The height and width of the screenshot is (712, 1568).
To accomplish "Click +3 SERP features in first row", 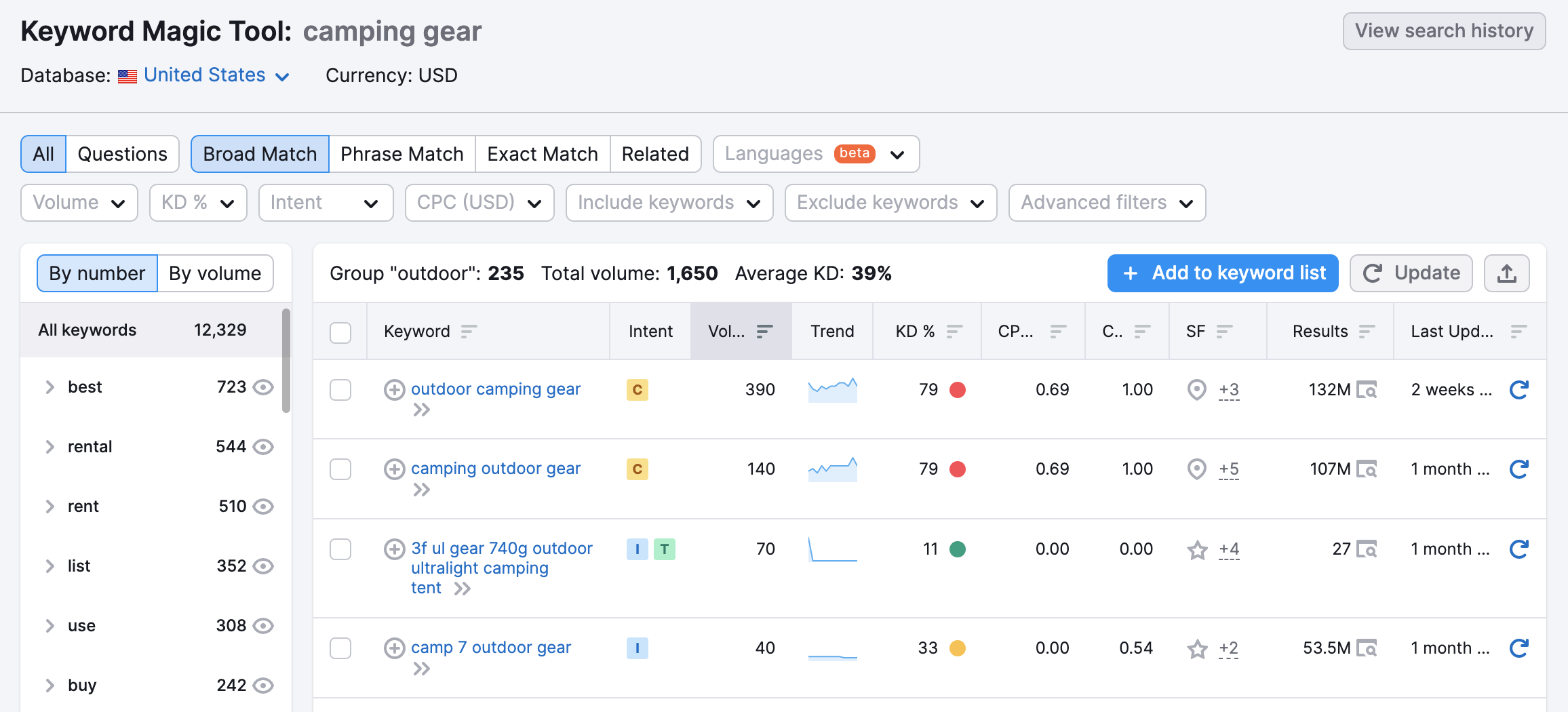I will 1229,390.
